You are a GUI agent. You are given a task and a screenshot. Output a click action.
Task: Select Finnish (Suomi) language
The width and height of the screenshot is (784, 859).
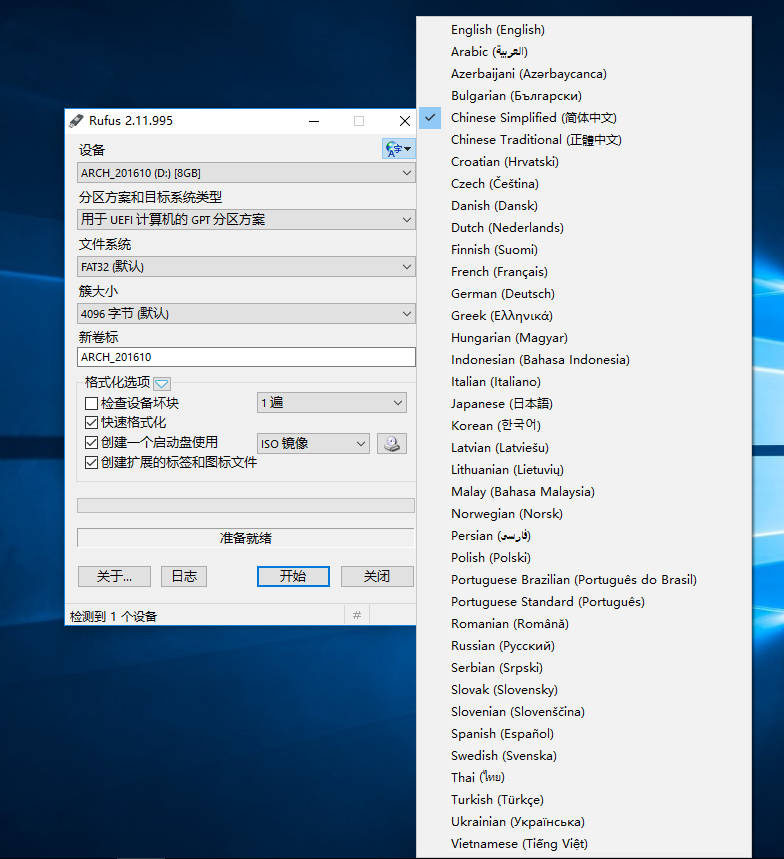pyautogui.click(x=584, y=250)
